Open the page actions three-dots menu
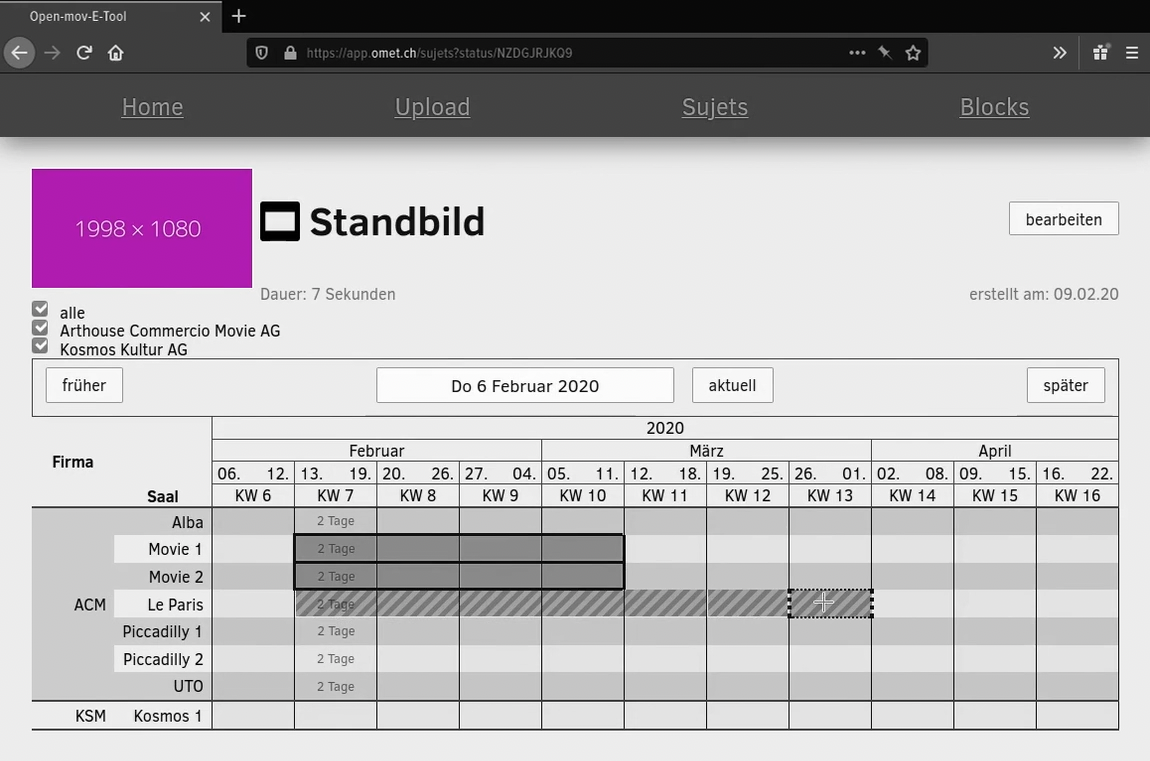Screen dimensions: 1150x761 (857, 53)
